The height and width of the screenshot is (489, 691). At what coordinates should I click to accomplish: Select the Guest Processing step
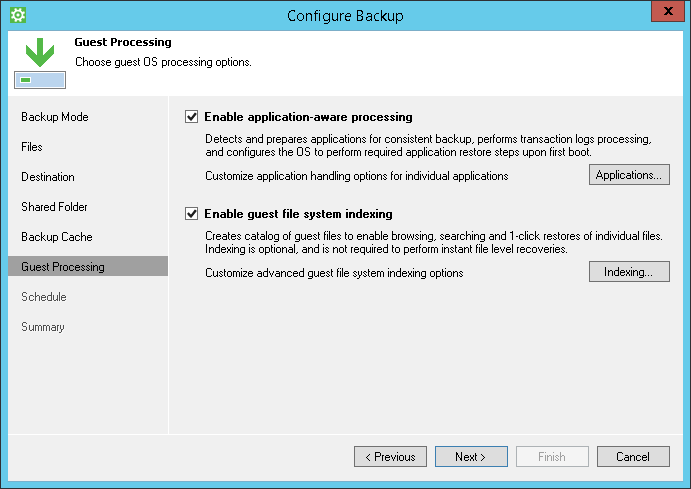[63, 267]
